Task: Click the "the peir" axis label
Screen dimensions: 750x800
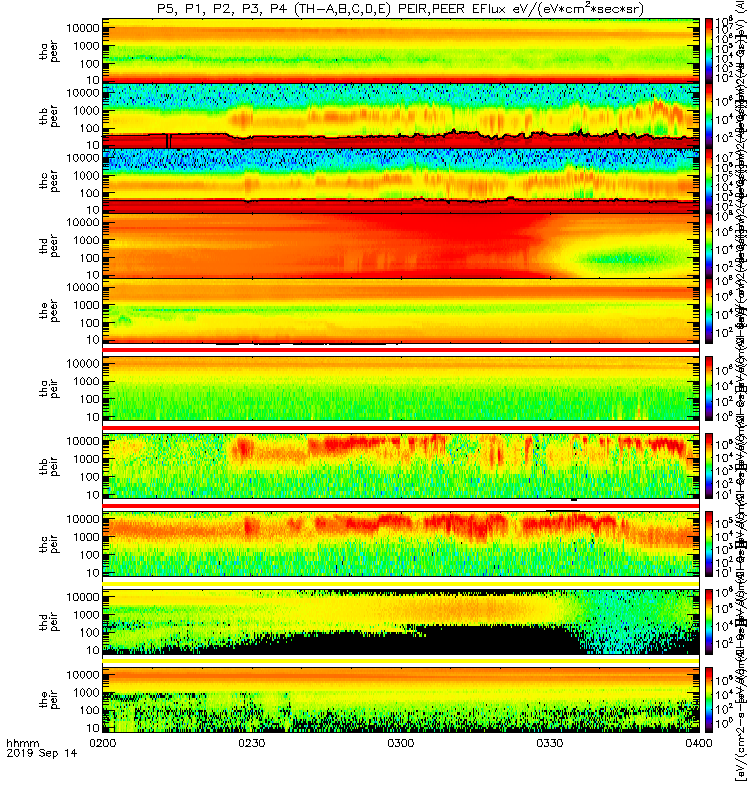Action: point(49,699)
